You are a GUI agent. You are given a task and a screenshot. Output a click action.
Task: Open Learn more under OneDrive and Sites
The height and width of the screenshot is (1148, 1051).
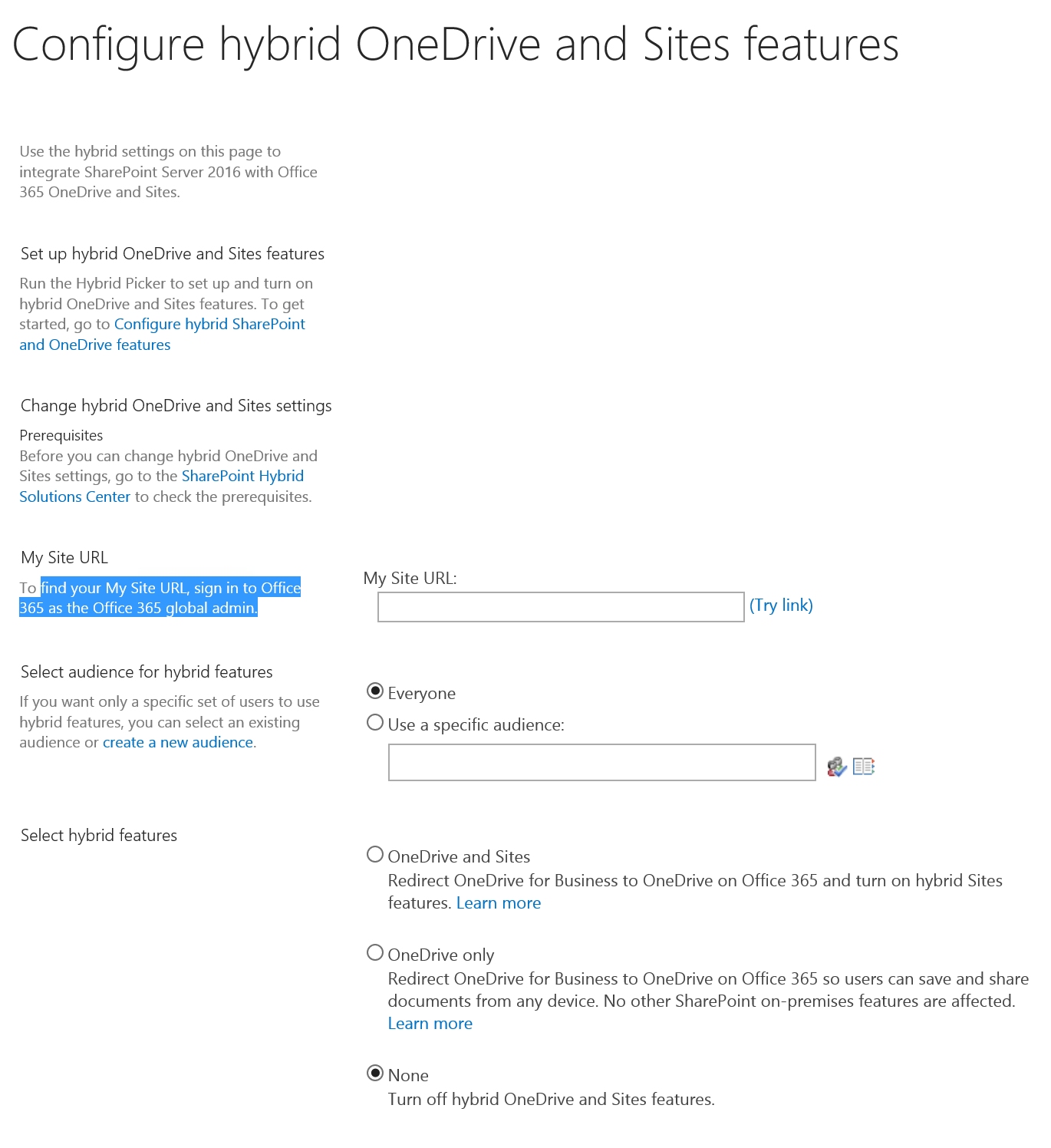[499, 903]
